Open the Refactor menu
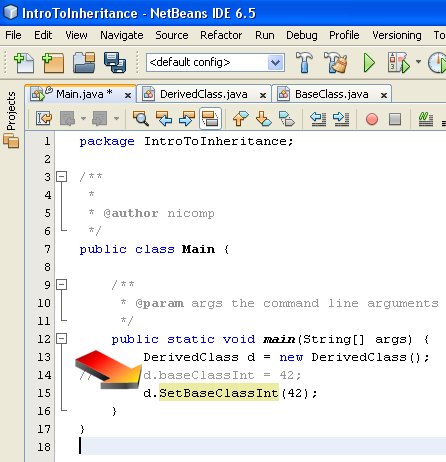The image size is (446, 462). [x=221, y=35]
